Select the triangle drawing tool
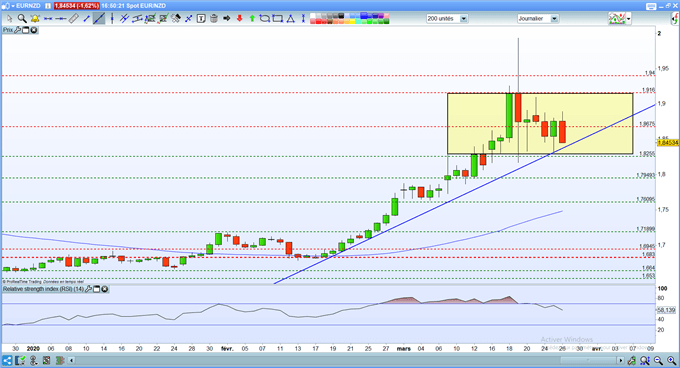Image resolution: width=680 pixels, height=368 pixels. click(x=291, y=19)
